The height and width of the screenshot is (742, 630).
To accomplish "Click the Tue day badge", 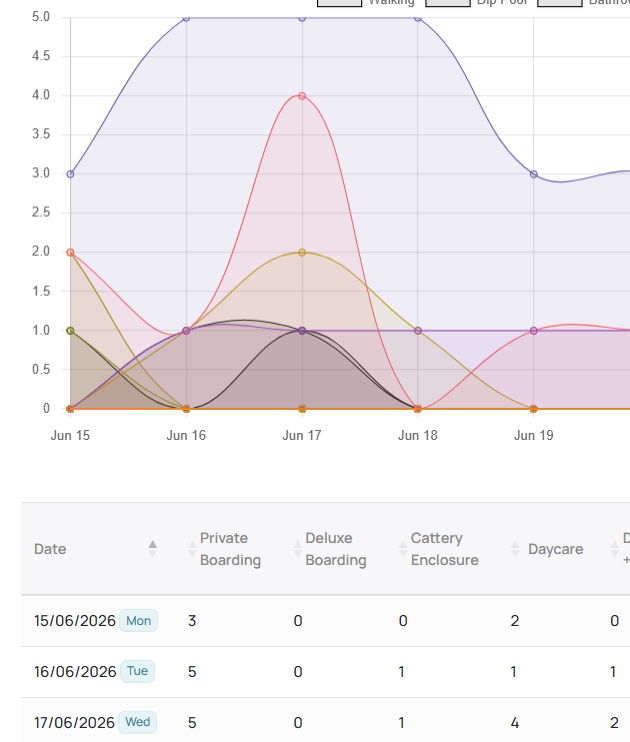I will click(x=137, y=671).
